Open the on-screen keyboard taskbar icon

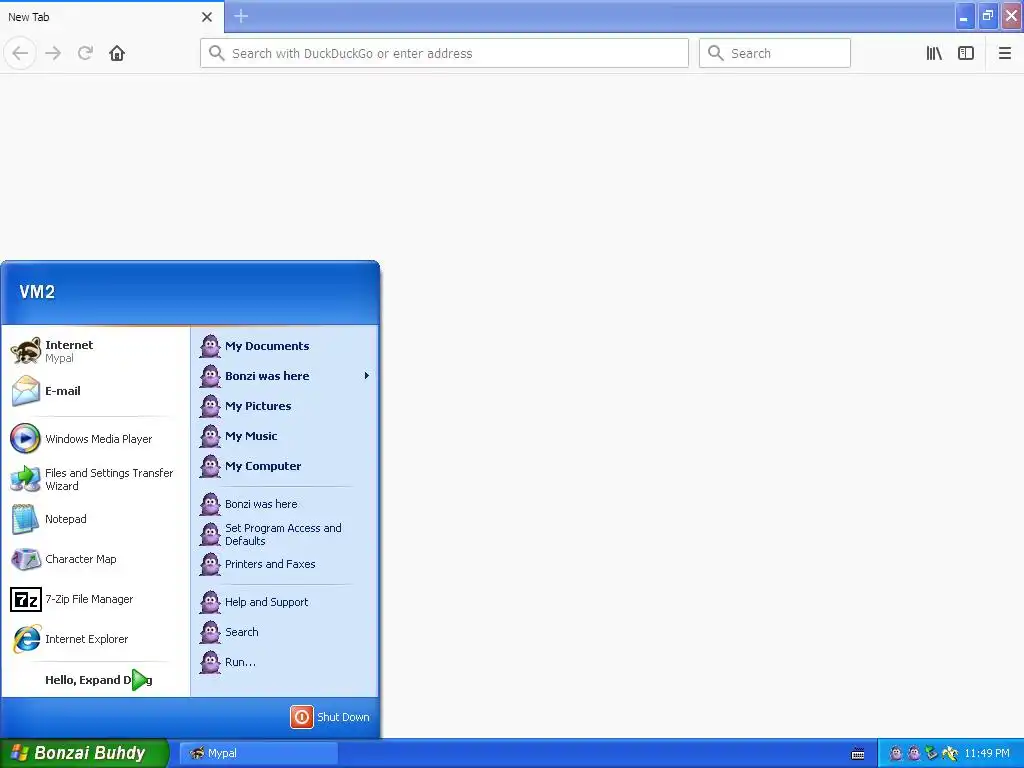tap(858, 754)
